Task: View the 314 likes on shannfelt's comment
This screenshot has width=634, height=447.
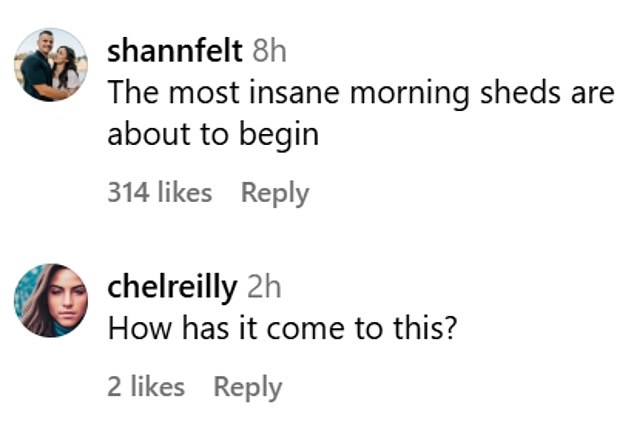Action: [159, 192]
